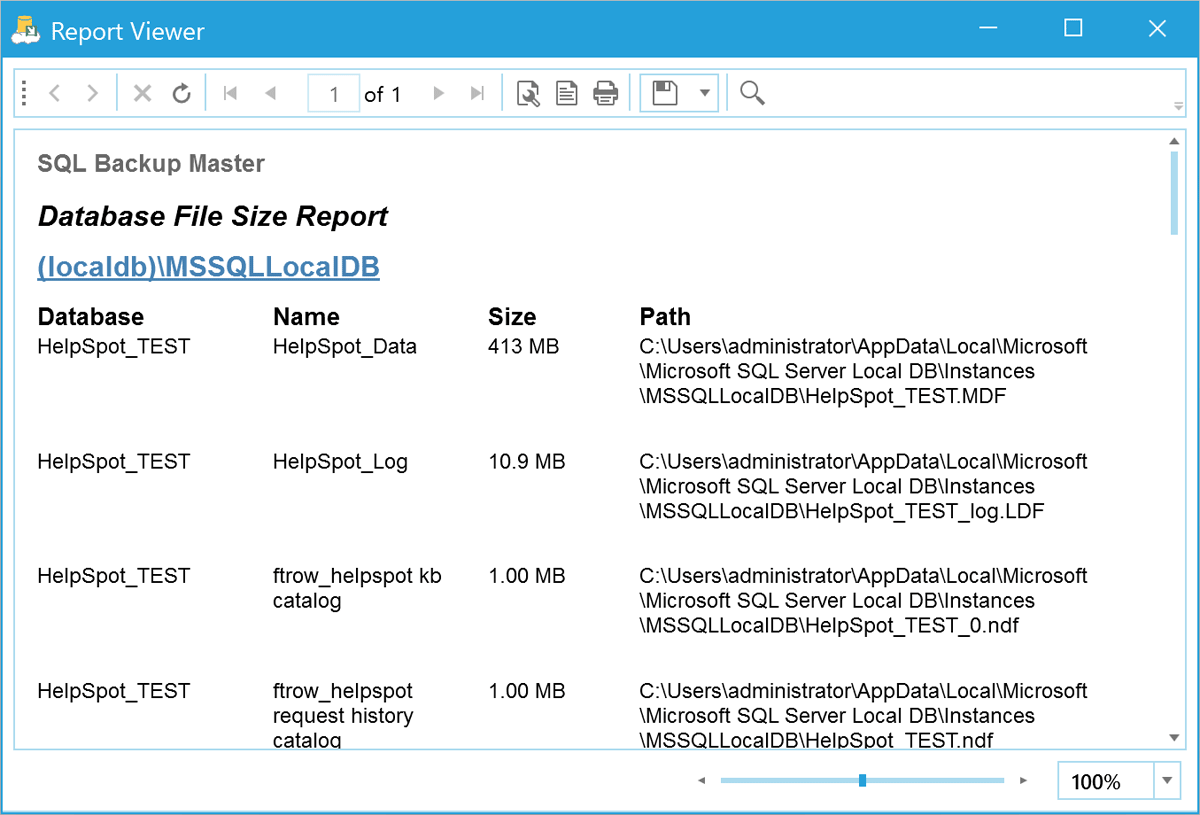Select 1.00 MB size for request history catalog
The width and height of the screenshot is (1200, 815).
click(x=527, y=692)
